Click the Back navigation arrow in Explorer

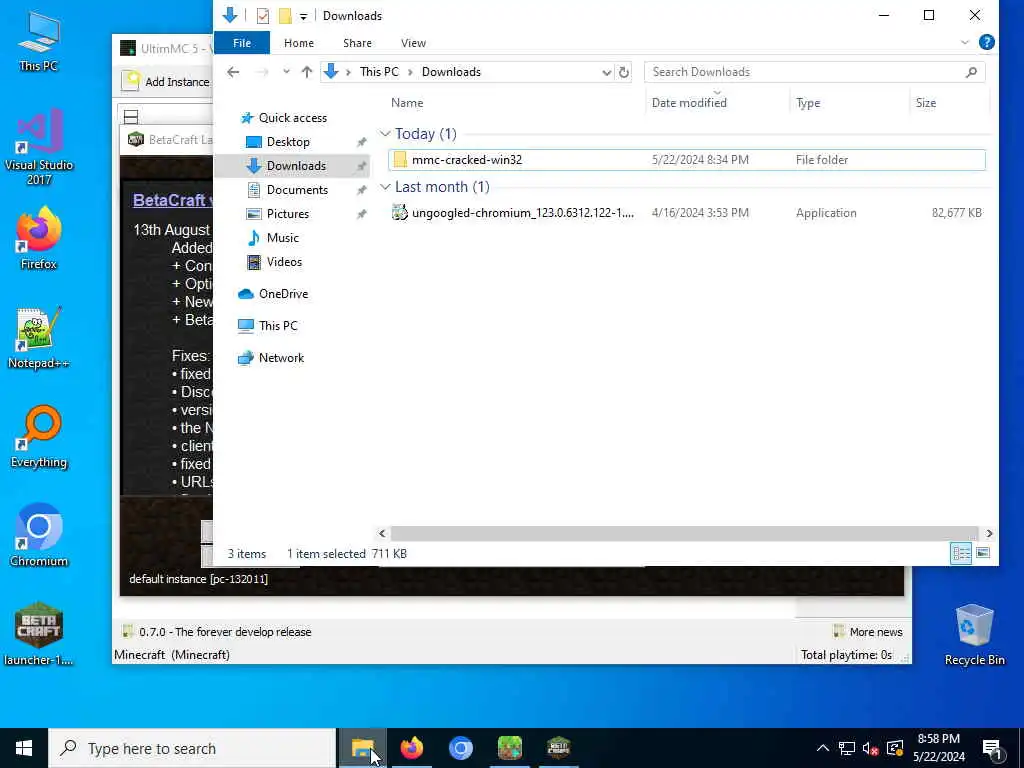tap(233, 72)
